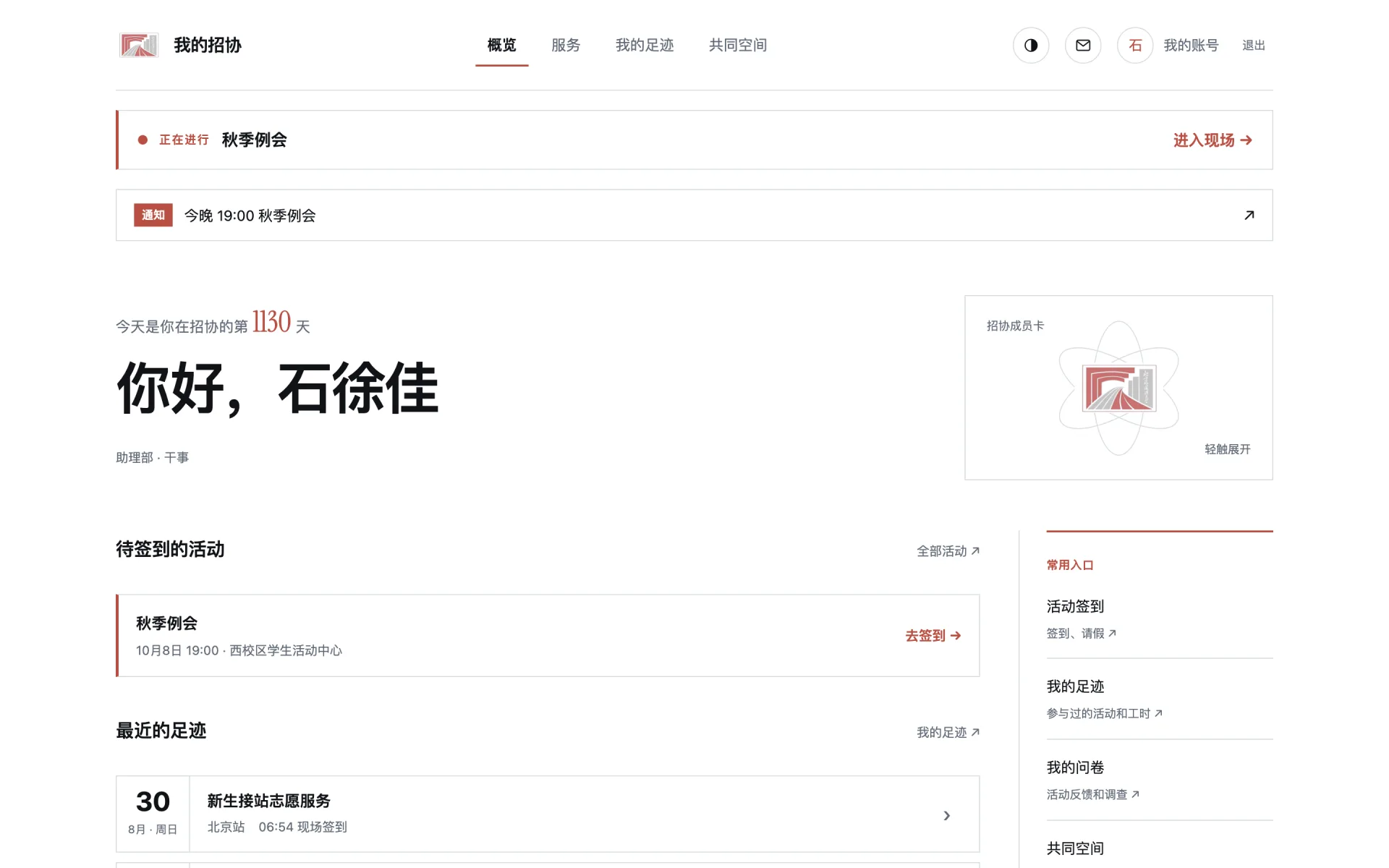The height and width of the screenshot is (868, 1389).
Task: Open 全部活动 link
Action: pos(948,551)
